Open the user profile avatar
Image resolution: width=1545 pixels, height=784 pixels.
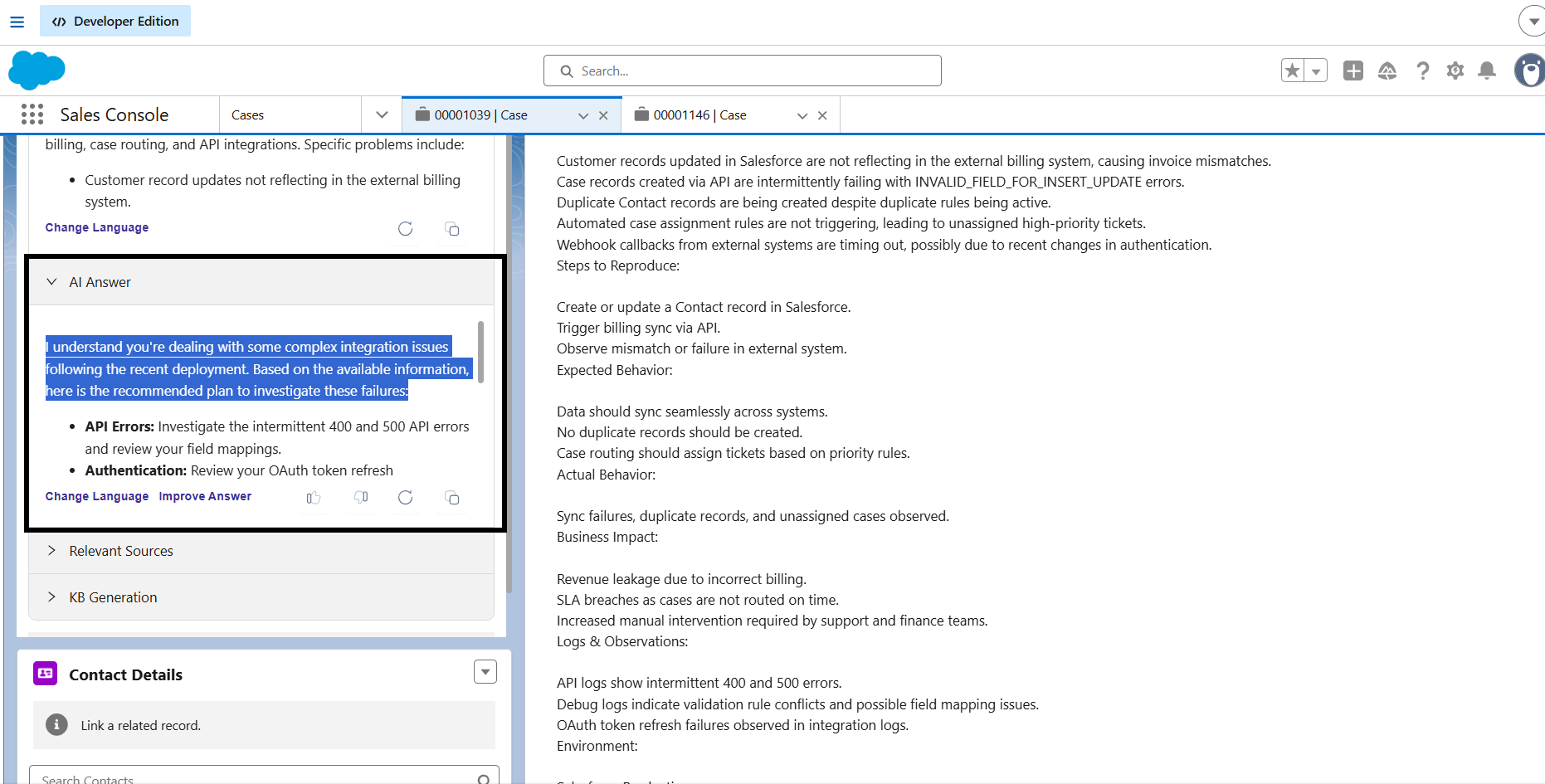tap(1530, 71)
